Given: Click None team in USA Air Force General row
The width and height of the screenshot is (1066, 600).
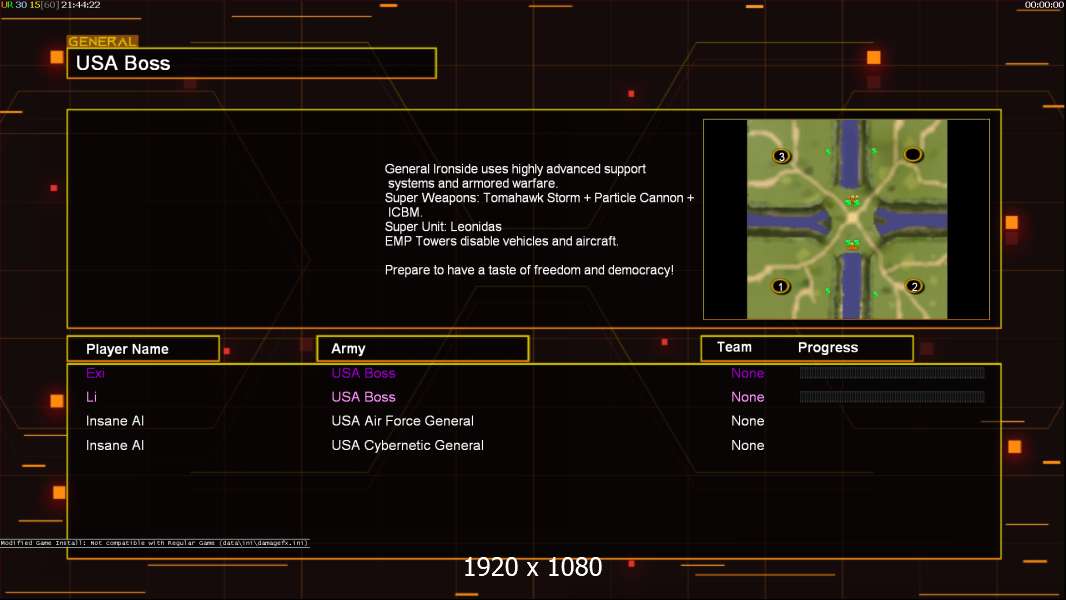Looking at the screenshot, I should 747,421.
